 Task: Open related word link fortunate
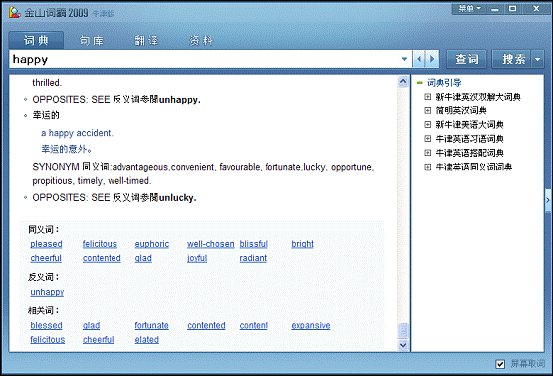pos(151,325)
